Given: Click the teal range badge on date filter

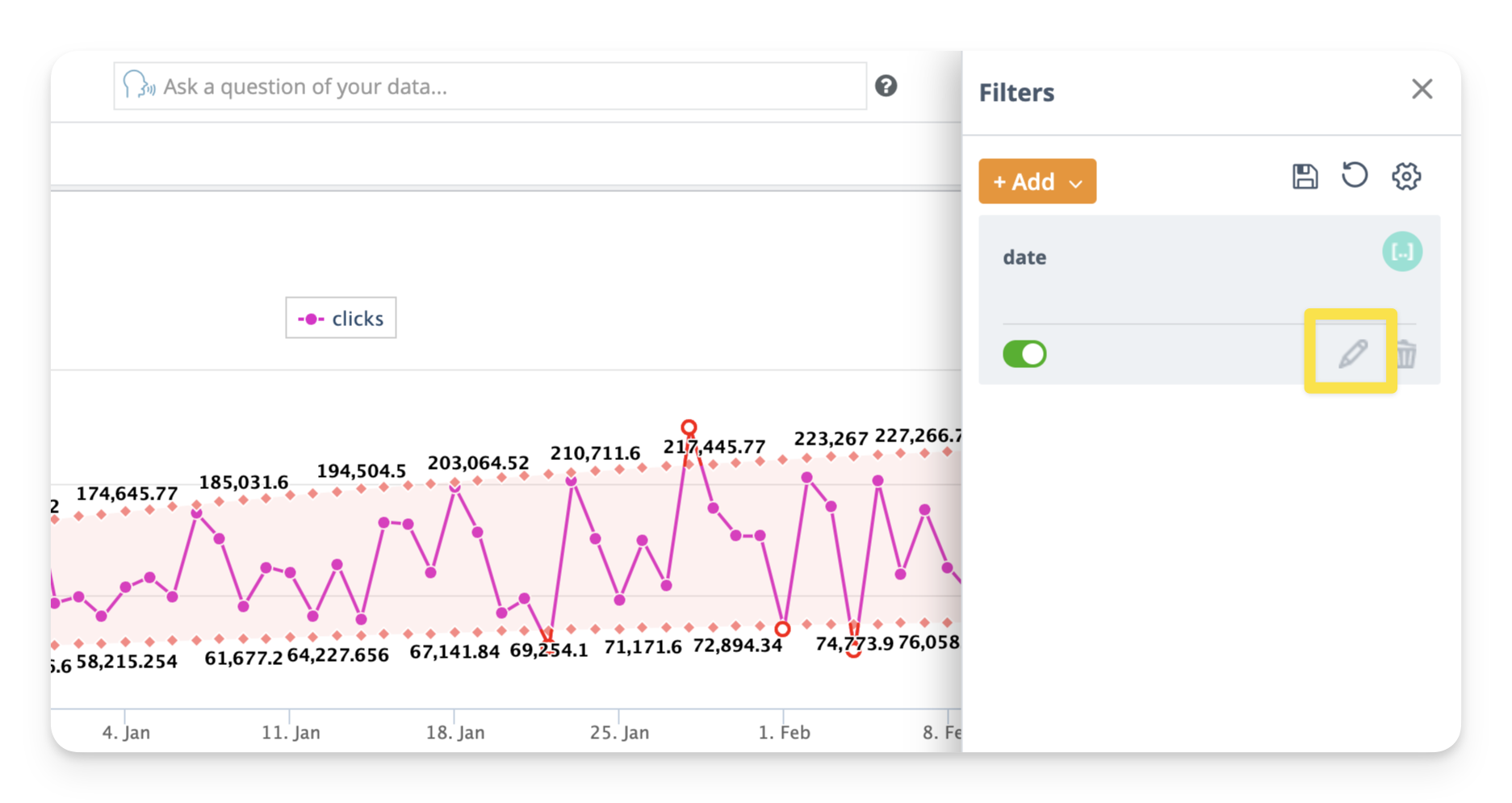Looking at the screenshot, I should [x=1401, y=252].
